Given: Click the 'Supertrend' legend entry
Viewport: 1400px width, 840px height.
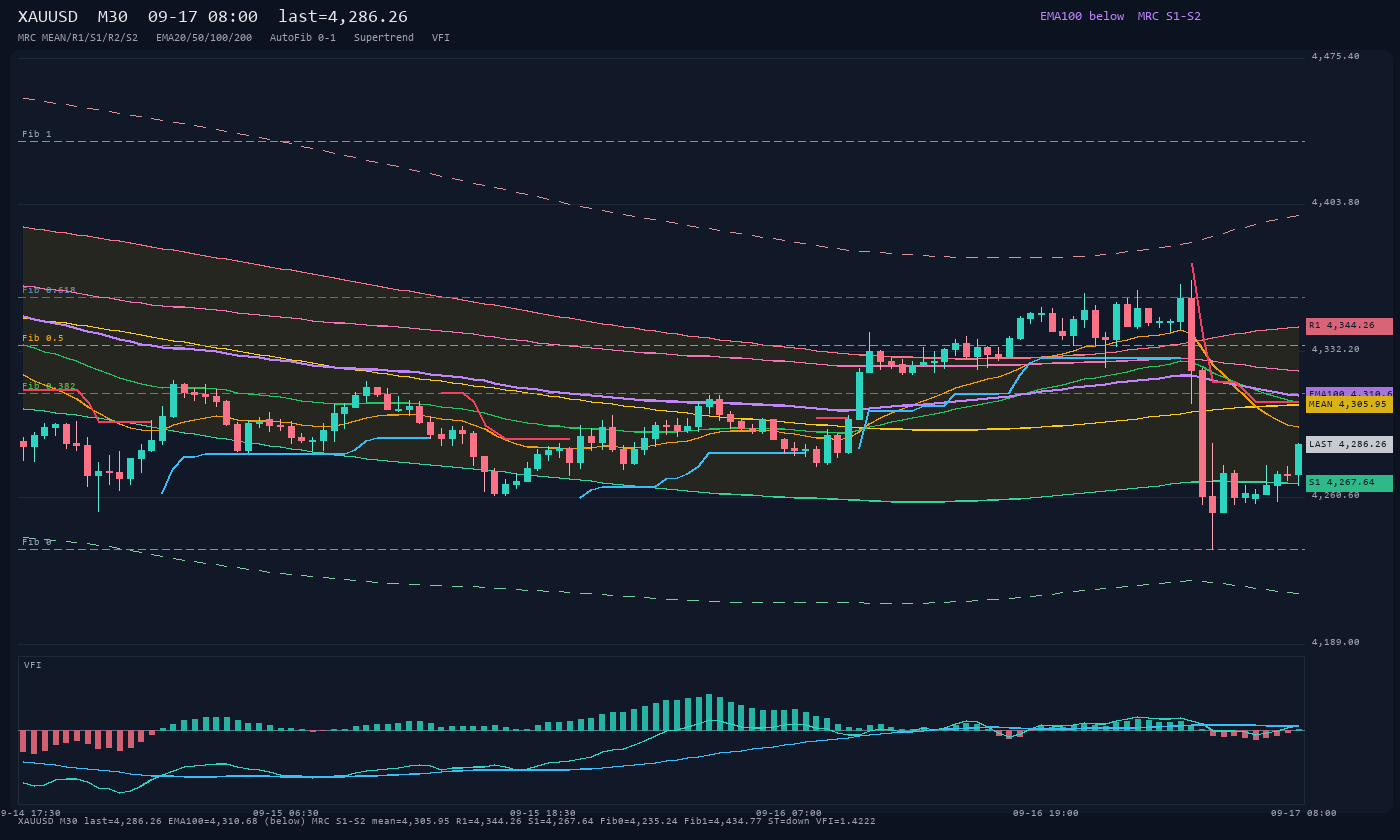Looking at the screenshot, I should point(384,37).
